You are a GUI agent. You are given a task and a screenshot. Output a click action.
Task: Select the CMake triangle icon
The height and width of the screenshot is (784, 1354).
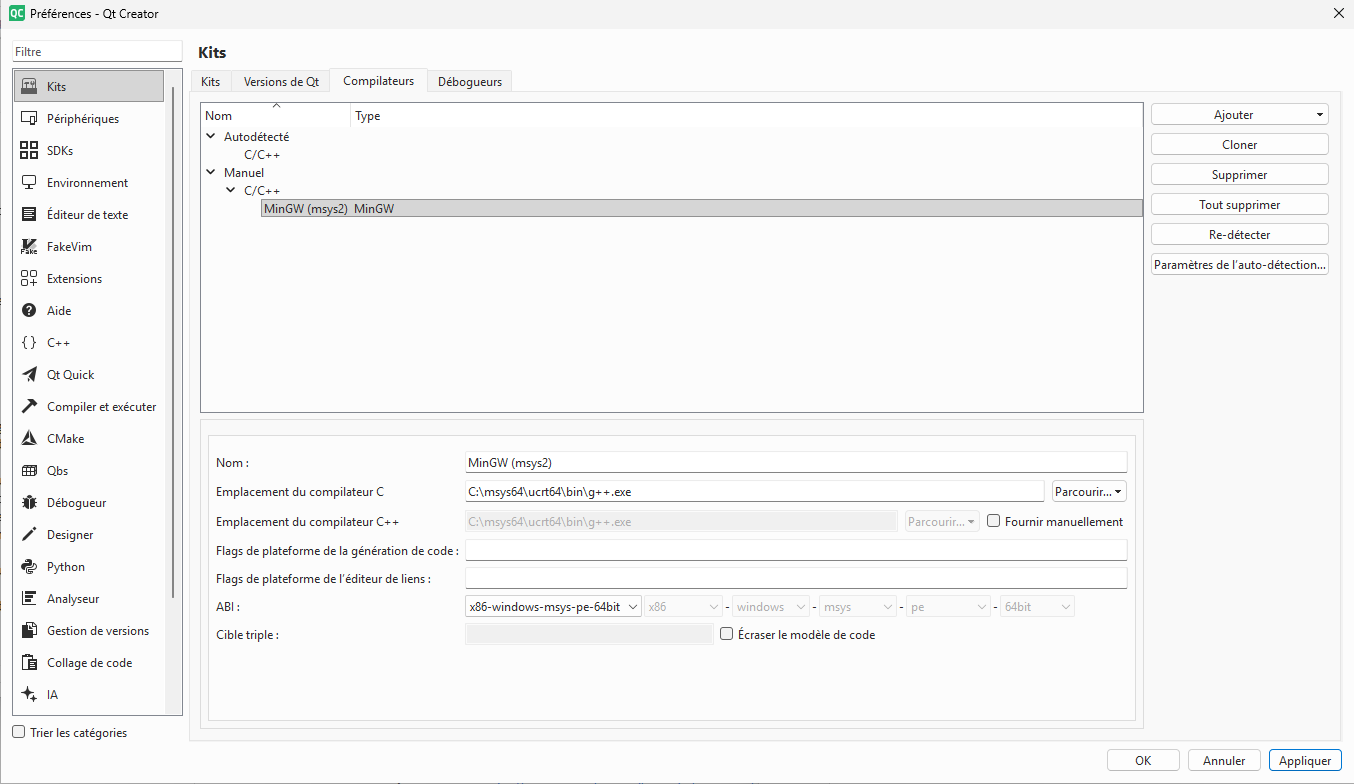[x=29, y=439]
